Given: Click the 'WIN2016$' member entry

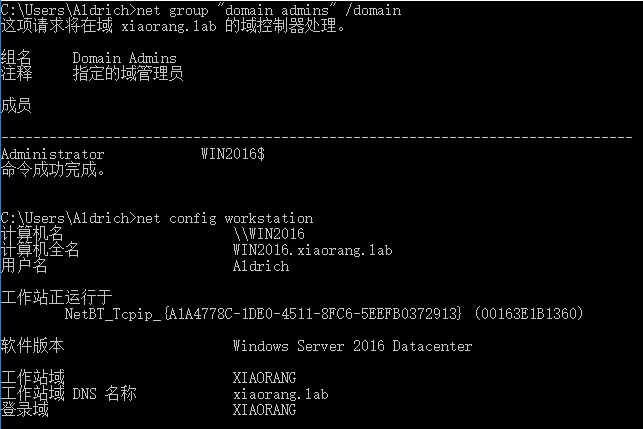Looking at the screenshot, I should [233, 154].
